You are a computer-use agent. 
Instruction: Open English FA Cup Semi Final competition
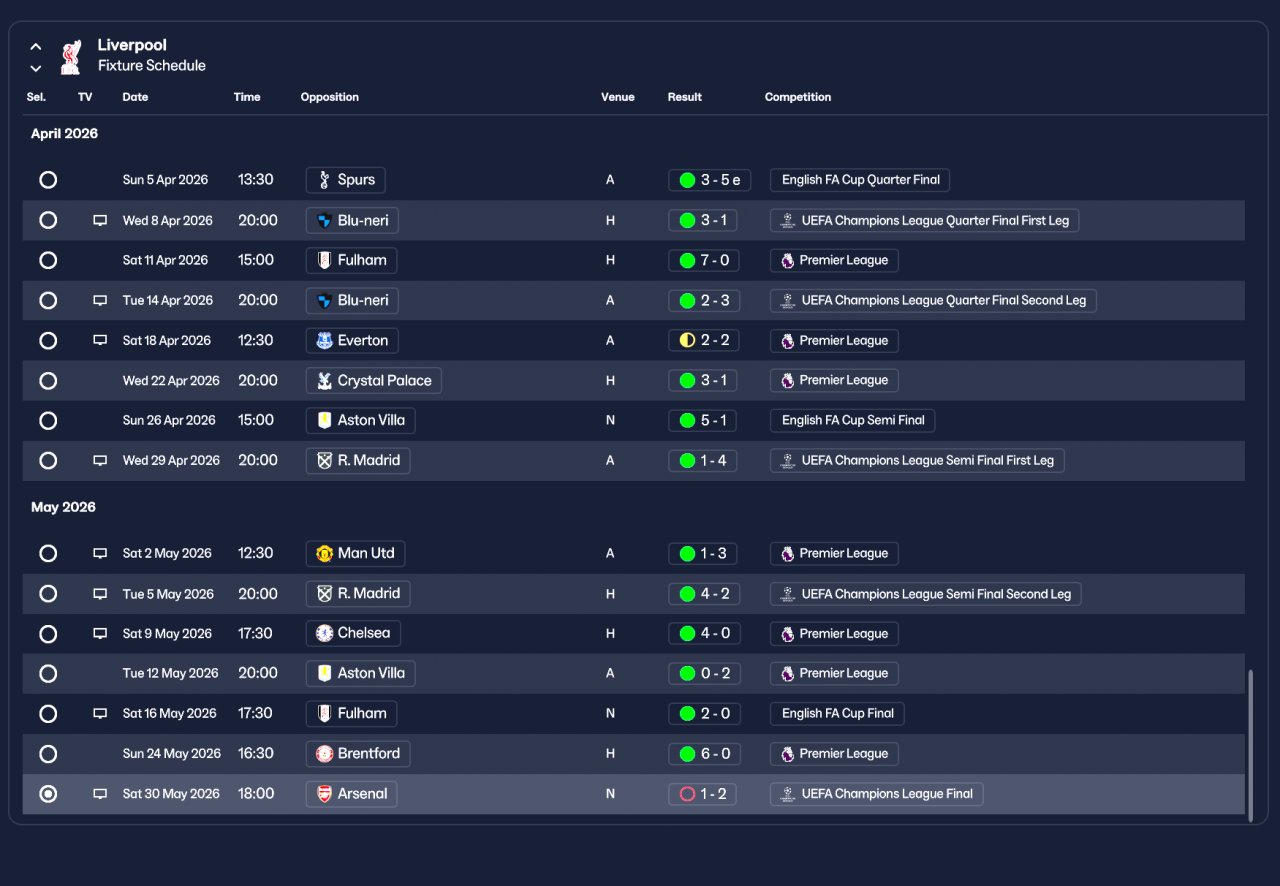click(x=852, y=420)
